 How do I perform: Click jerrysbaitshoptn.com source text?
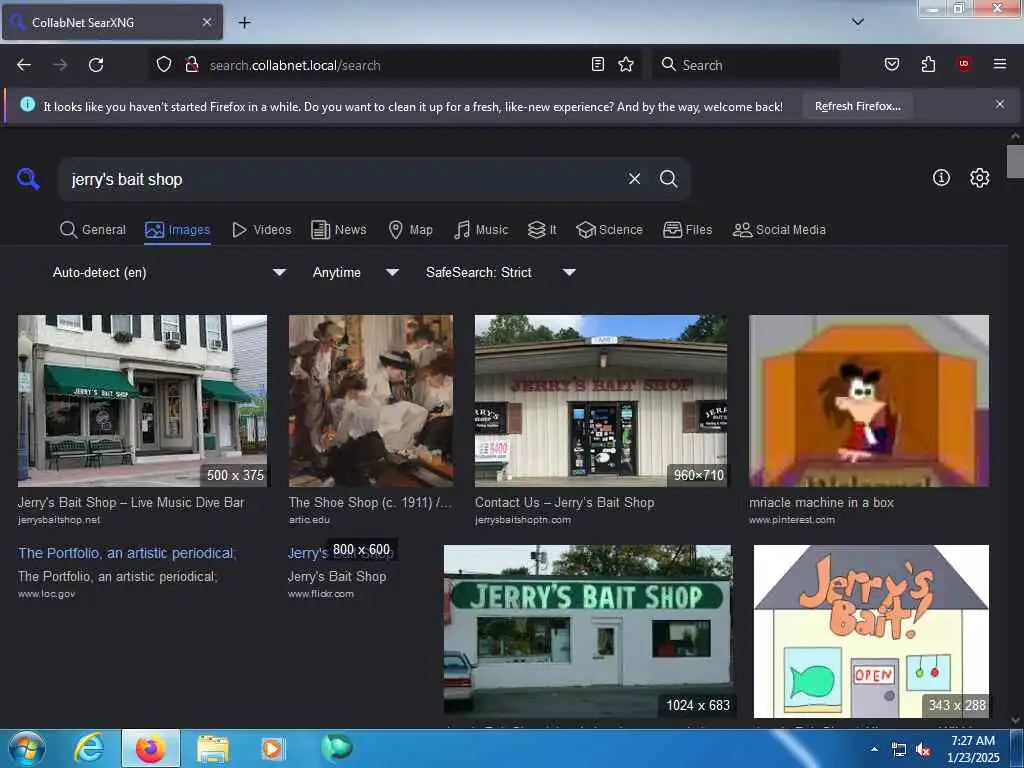coord(522,520)
